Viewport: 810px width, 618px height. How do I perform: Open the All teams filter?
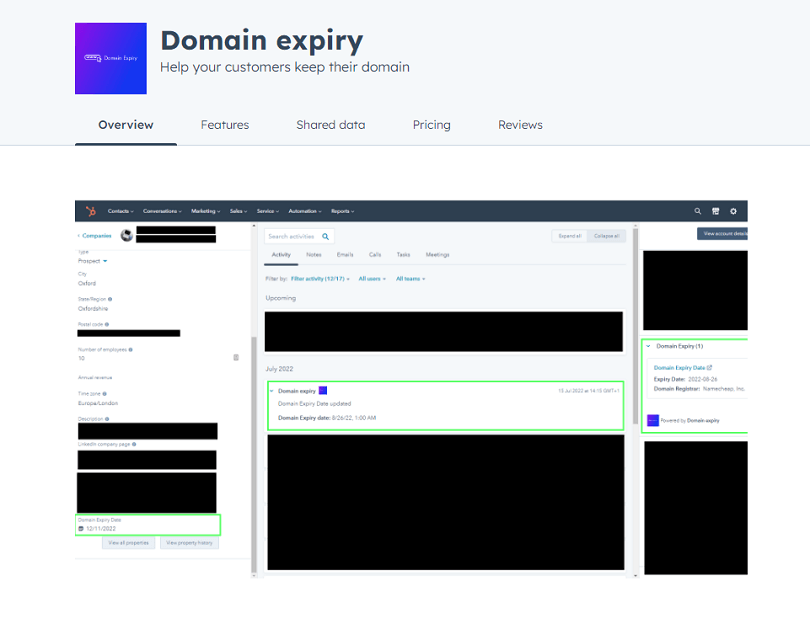click(x=411, y=279)
